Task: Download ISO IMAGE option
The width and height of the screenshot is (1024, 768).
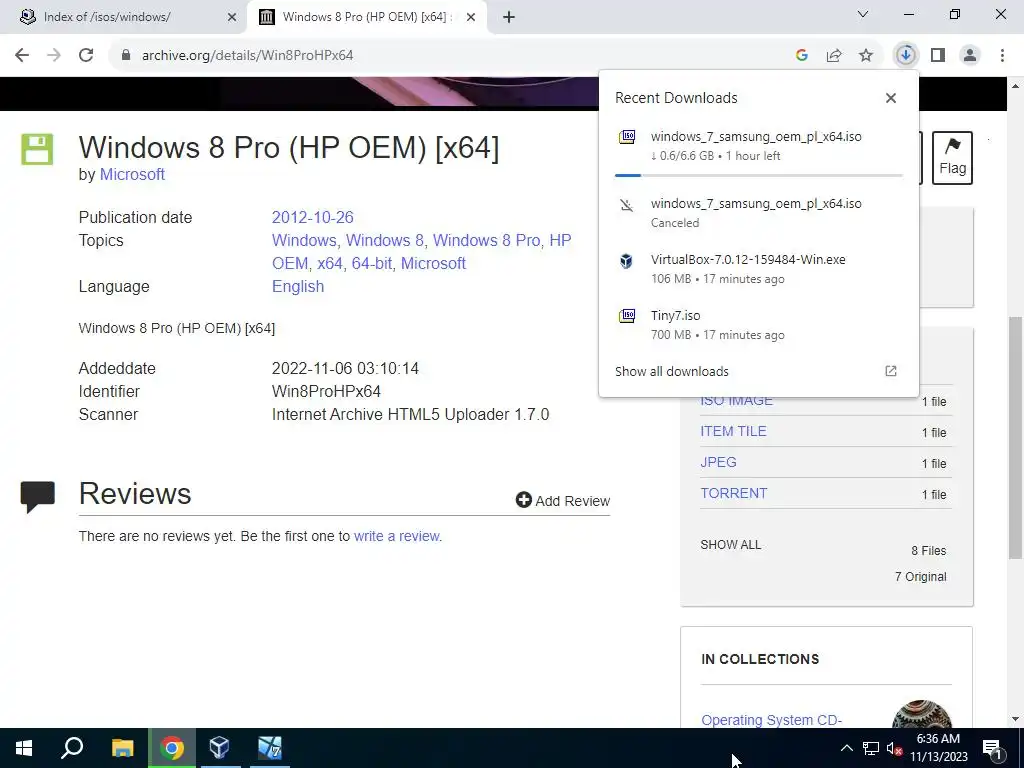Action: click(x=737, y=400)
